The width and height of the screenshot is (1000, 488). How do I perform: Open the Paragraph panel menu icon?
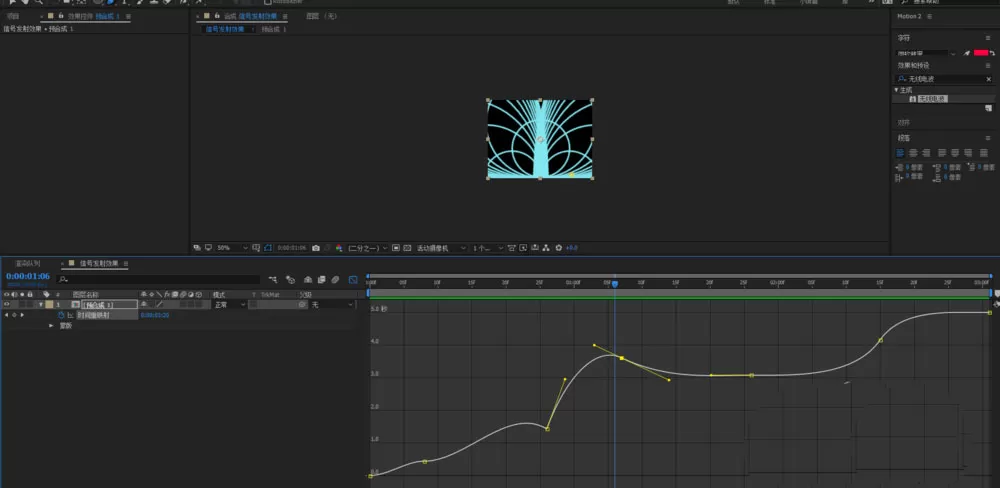[988, 138]
